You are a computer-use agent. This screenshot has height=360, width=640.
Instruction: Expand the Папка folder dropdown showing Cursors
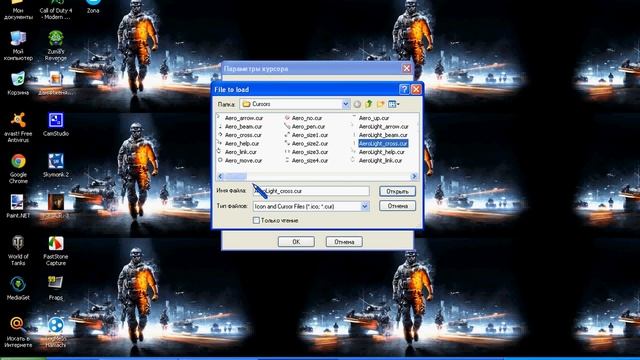point(345,104)
